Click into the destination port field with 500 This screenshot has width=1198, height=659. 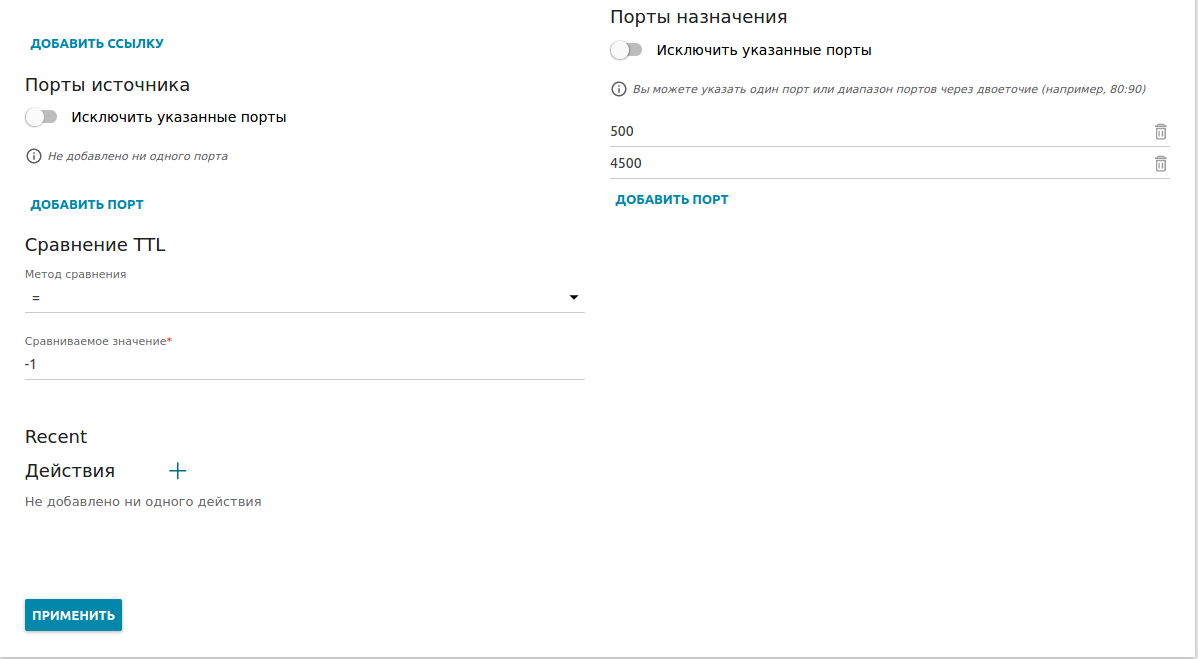click(870, 132)
